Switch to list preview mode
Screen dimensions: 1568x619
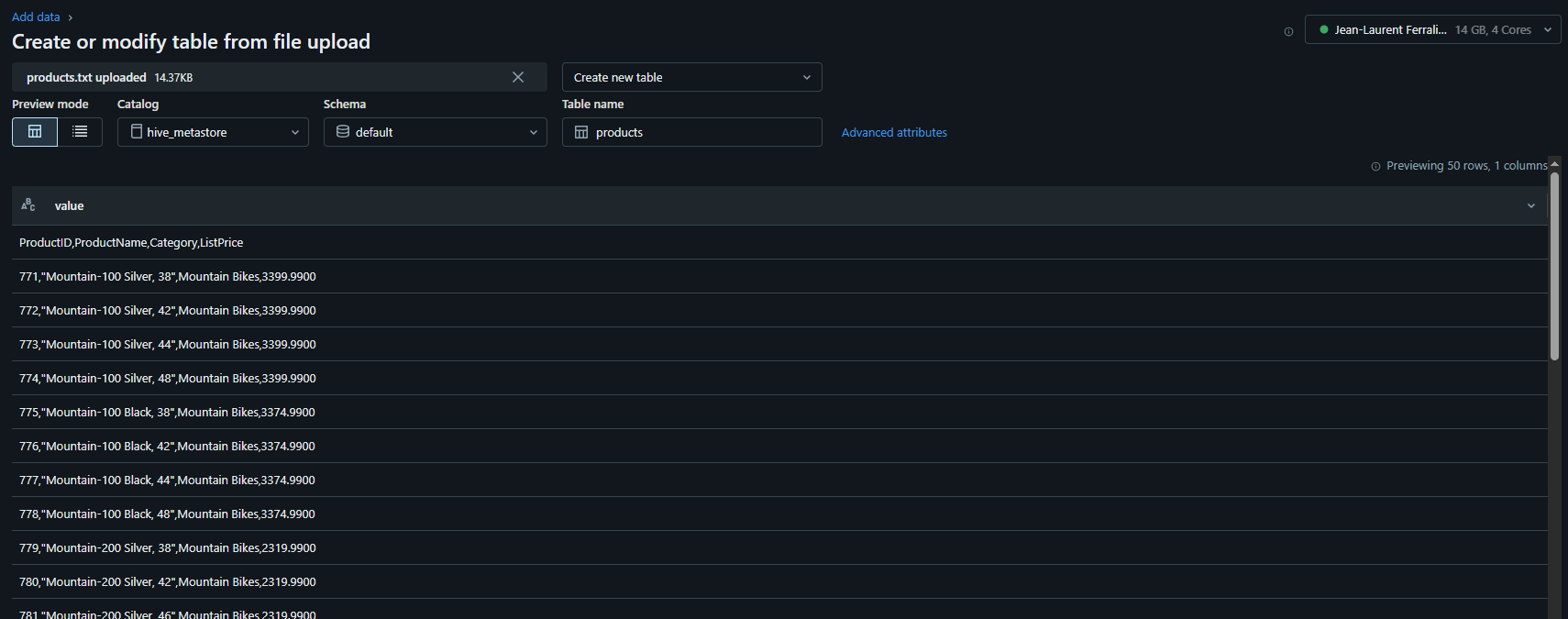[80, 132]
